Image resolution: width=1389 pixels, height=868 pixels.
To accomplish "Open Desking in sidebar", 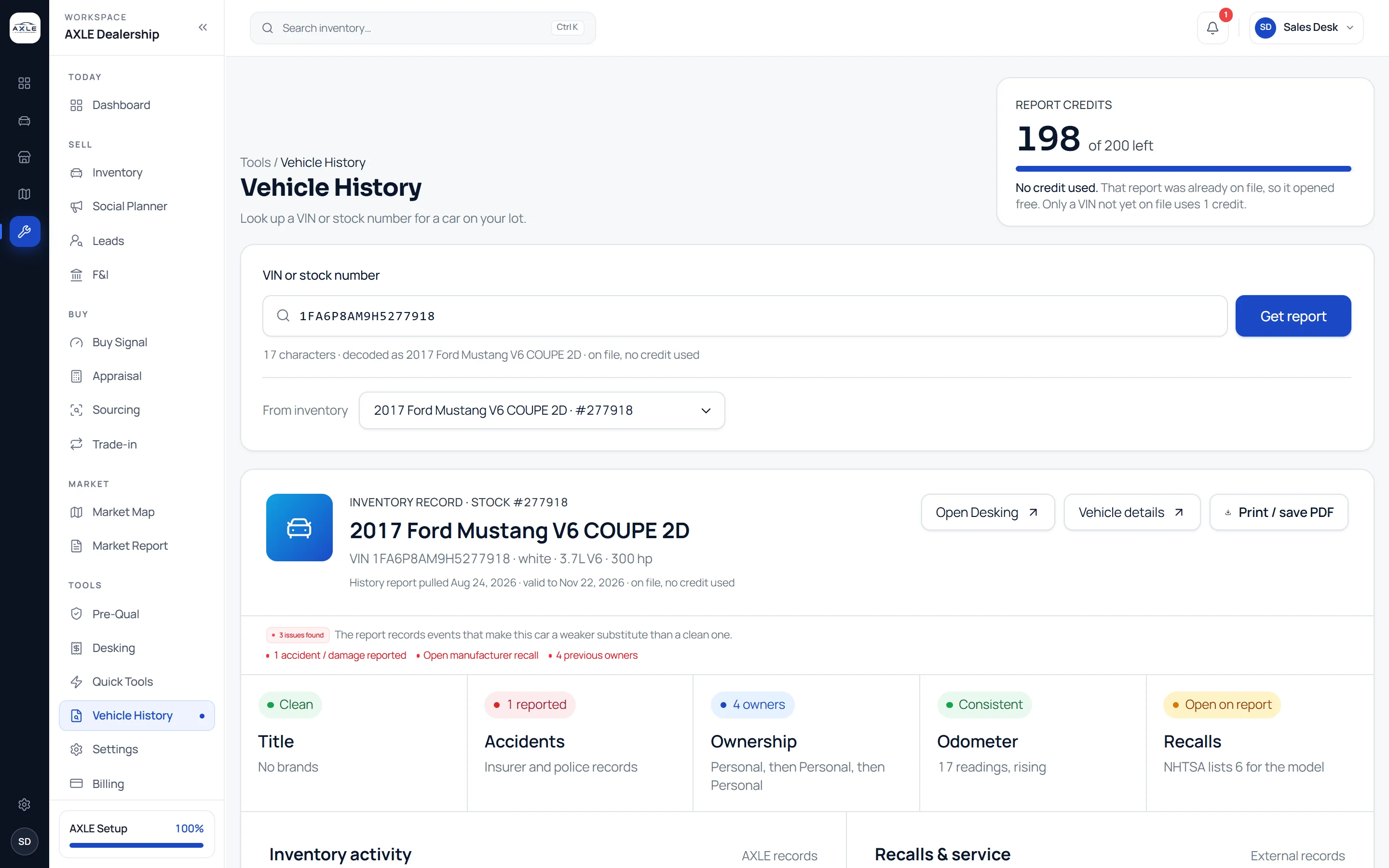I will pos(136,648).
